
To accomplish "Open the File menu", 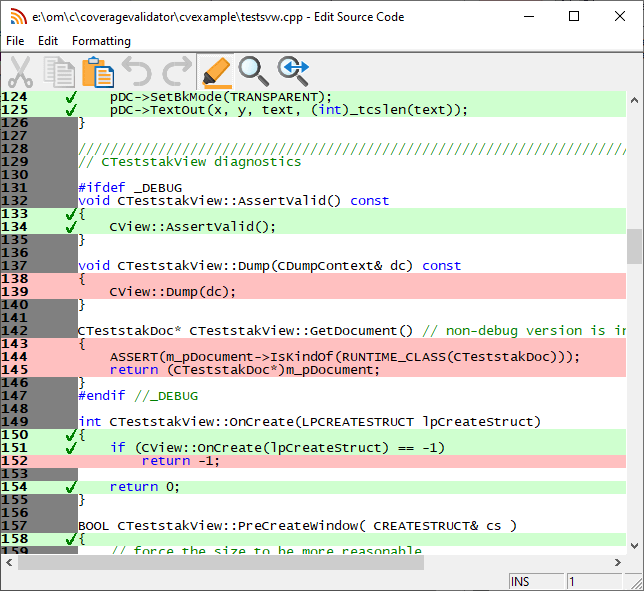I will click(15, 41).
